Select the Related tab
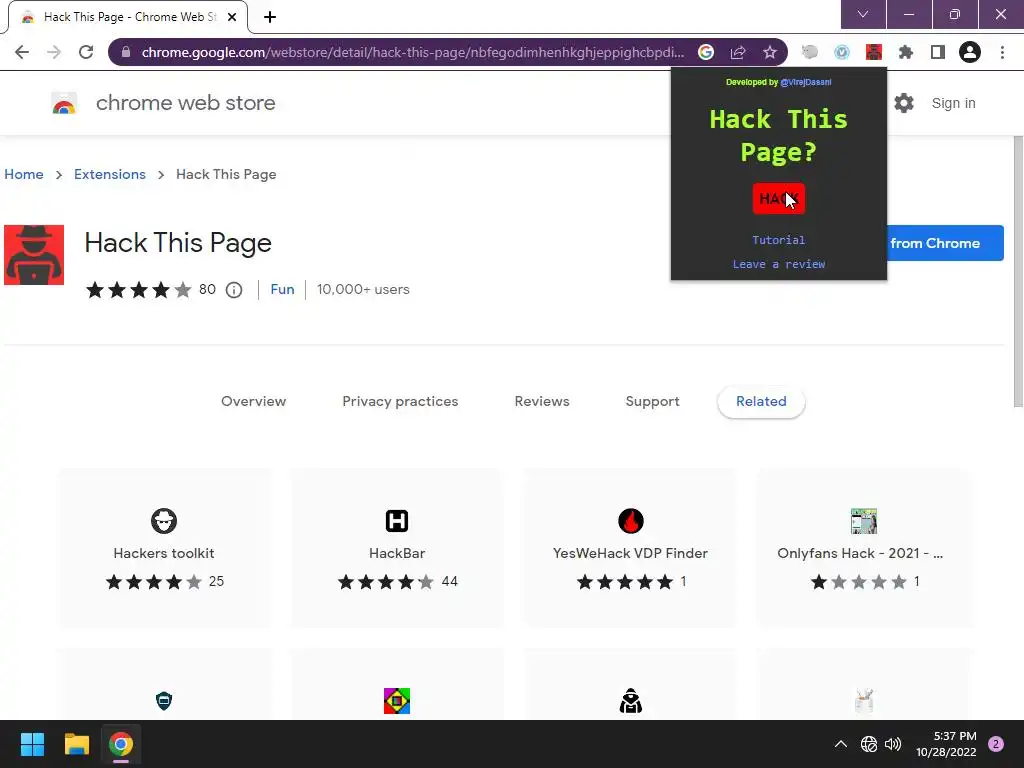Viewport: 1024px width, 768px height. click(761, 402)
